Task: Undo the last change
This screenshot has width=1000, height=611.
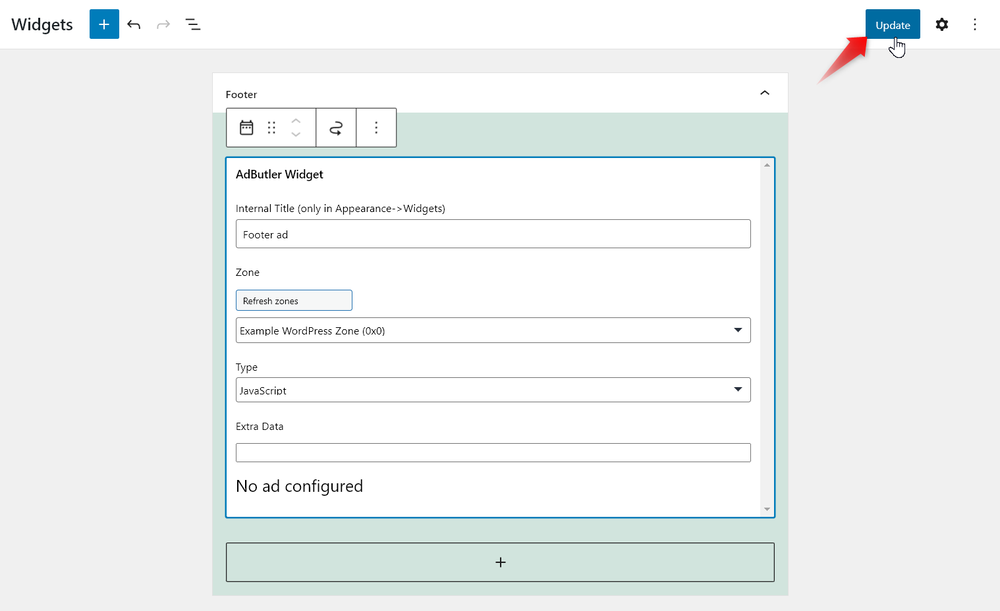Action: click(x=134, y=24)
